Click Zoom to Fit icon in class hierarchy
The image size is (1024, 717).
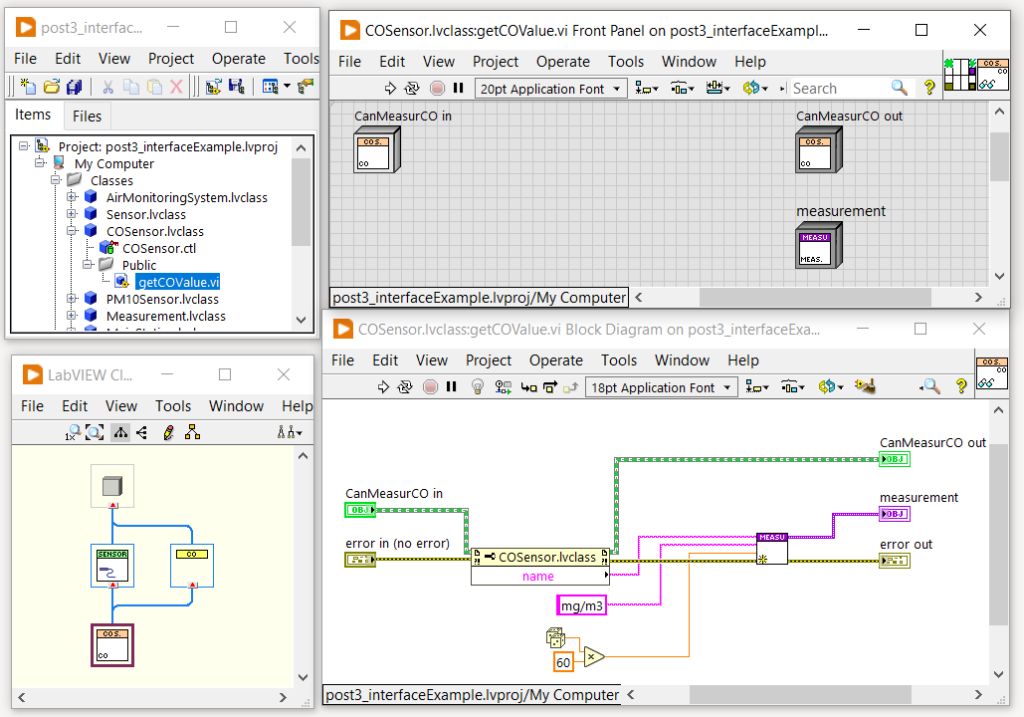pyautogui.click(x=94, y=433)
